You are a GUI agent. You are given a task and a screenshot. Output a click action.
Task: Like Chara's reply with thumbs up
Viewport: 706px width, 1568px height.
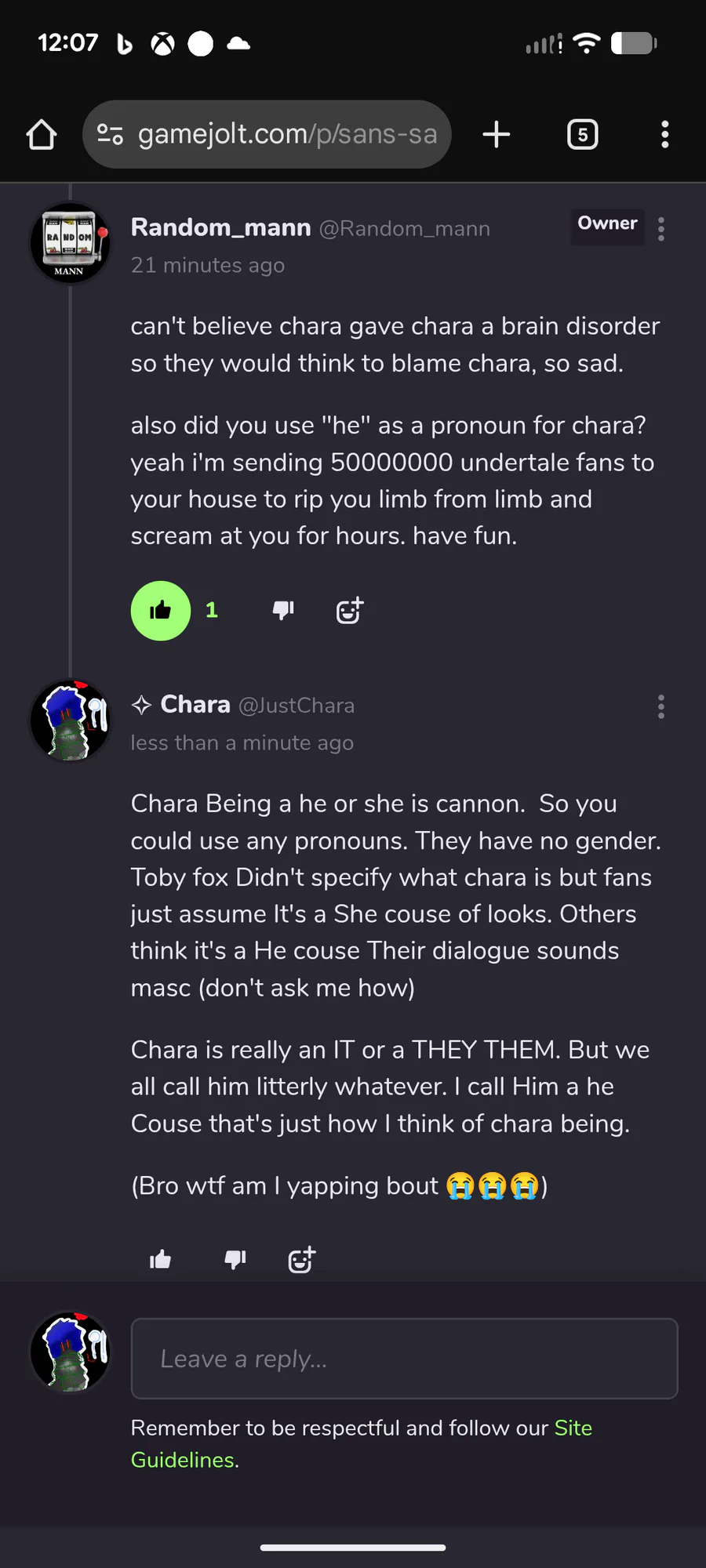tap(161, 1260)
